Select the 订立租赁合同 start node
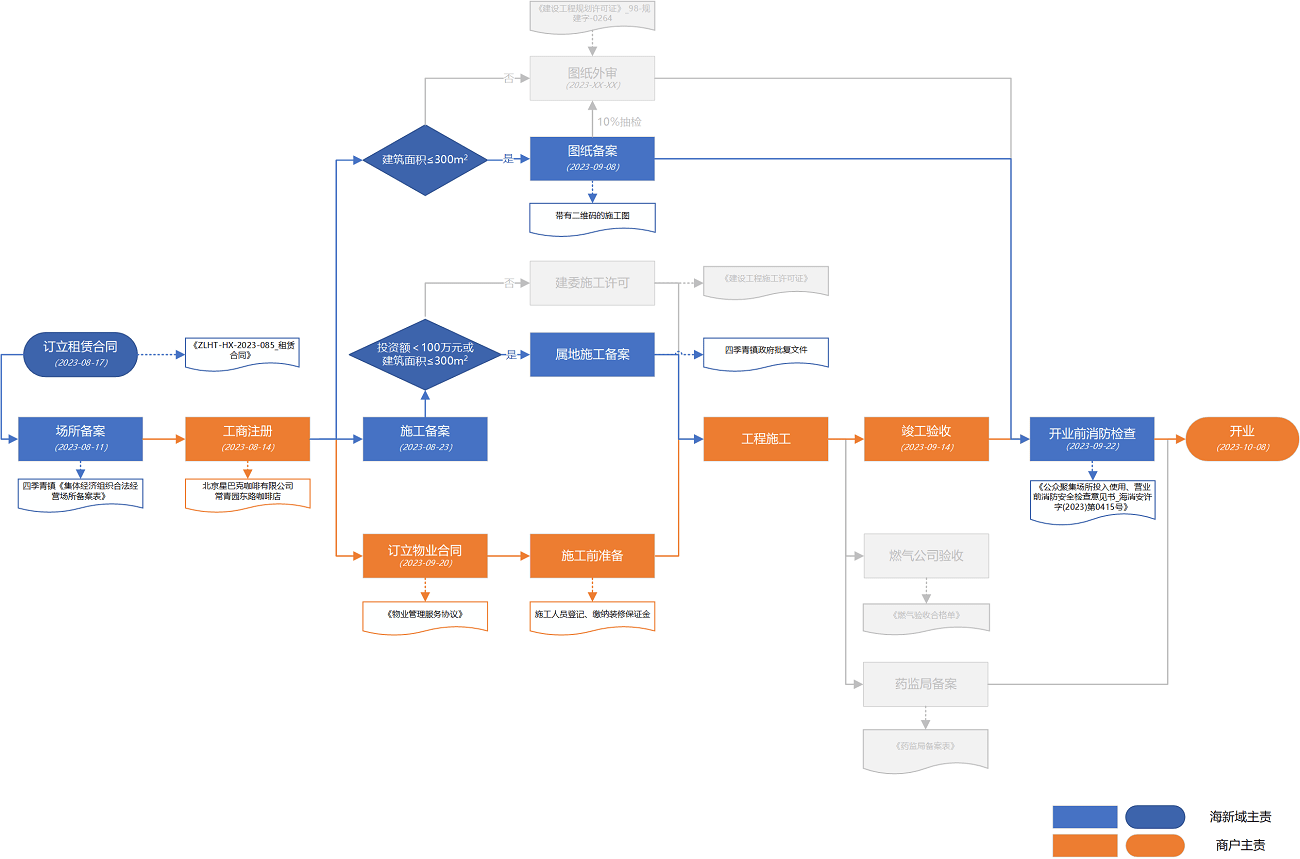The image size is (1300, 859). [x=81, y=354]
